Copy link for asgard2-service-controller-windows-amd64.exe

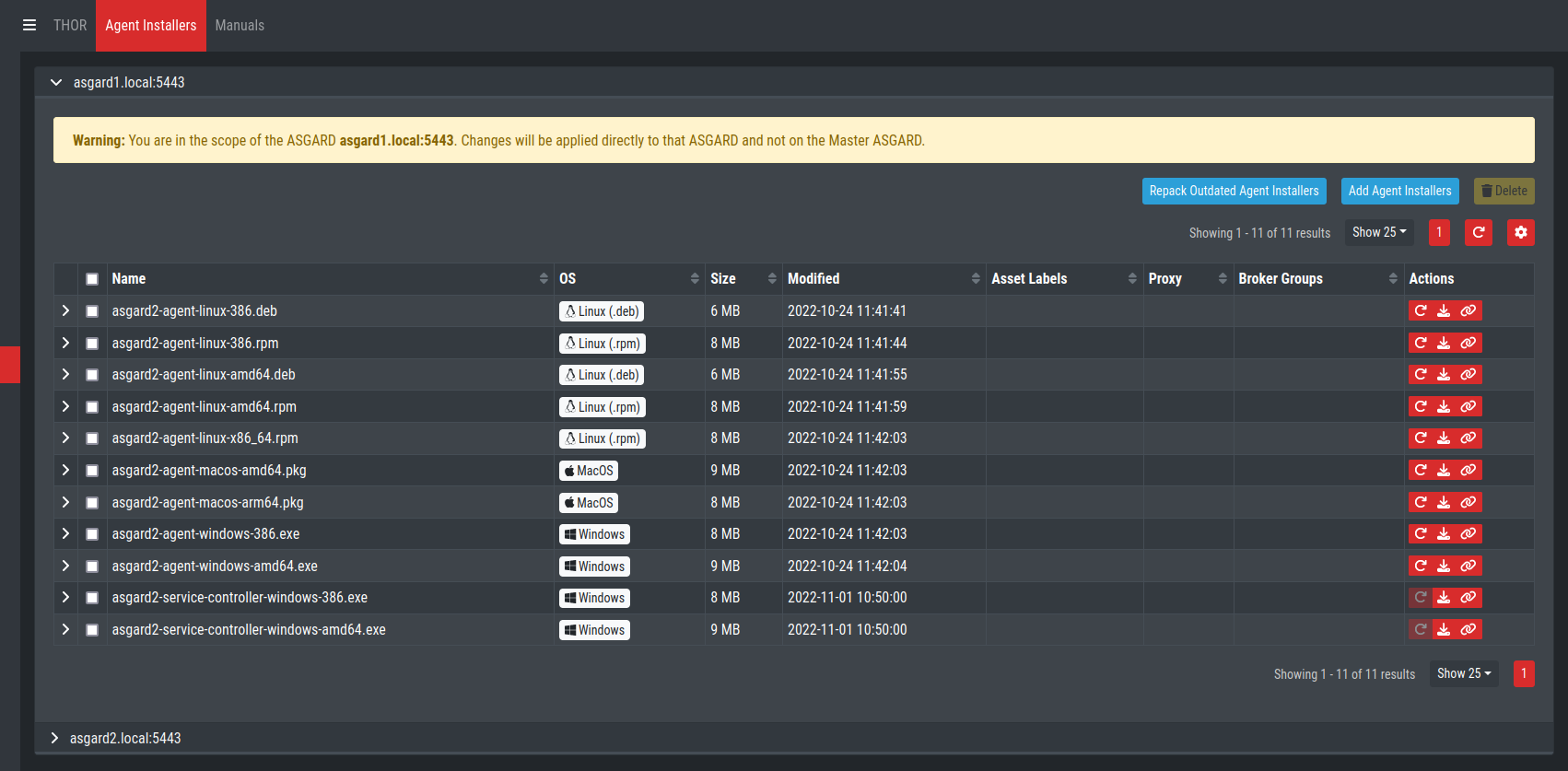(x=1469, y=630)
